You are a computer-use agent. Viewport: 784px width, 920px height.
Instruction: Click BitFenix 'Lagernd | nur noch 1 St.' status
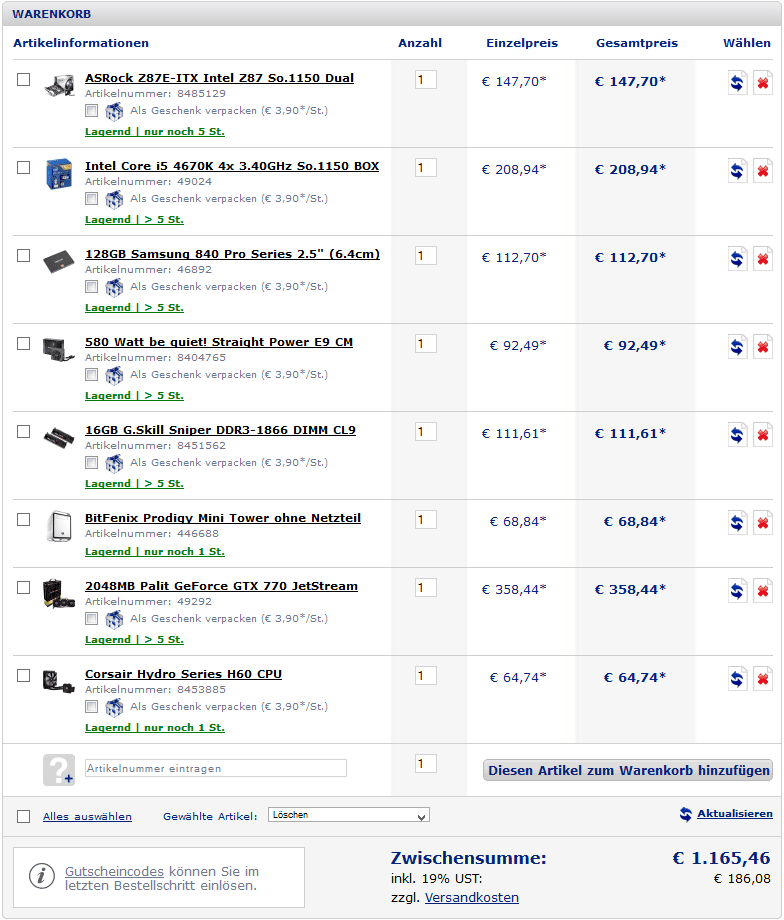point(155,552)
